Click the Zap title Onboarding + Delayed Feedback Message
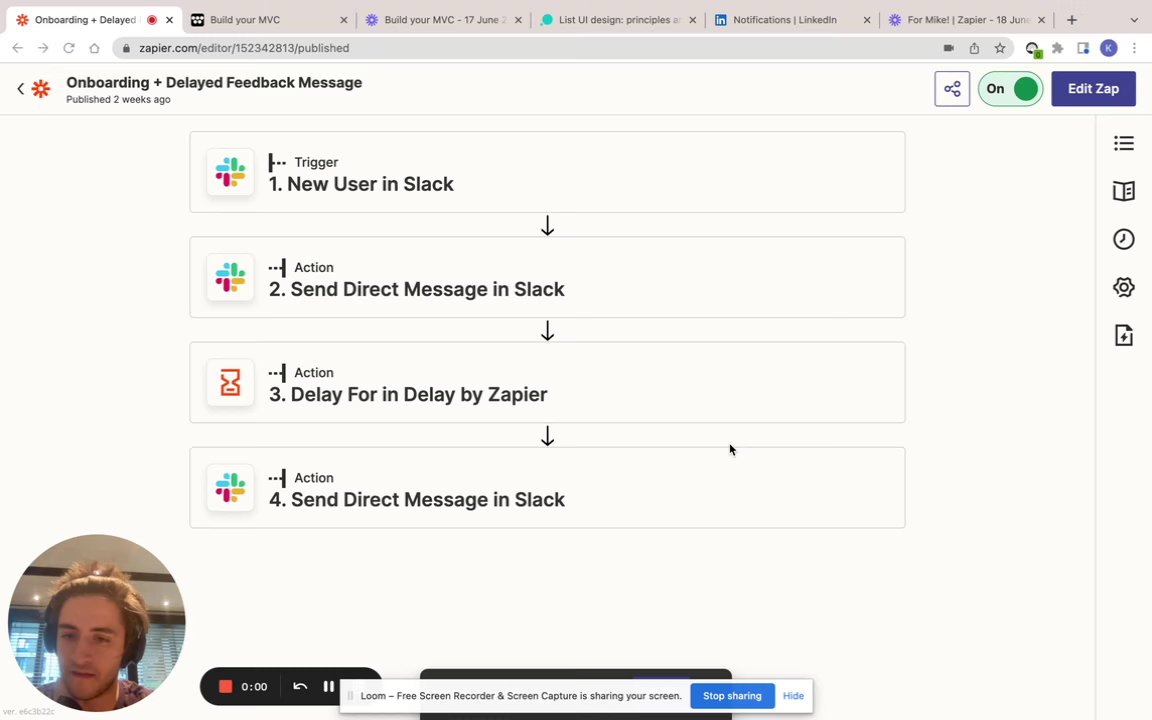Viewport: 1152px width, 720px height. pyautogui.click(x=214, y=82)
